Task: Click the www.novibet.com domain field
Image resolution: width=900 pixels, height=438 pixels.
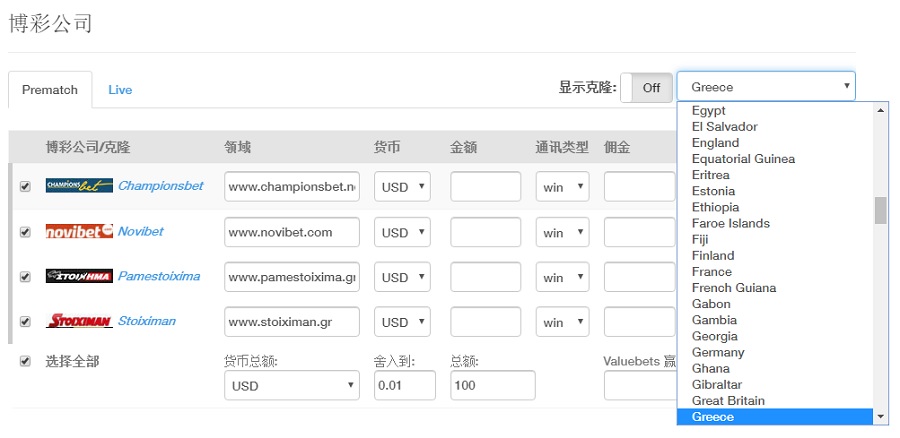Action: [292, 232]
